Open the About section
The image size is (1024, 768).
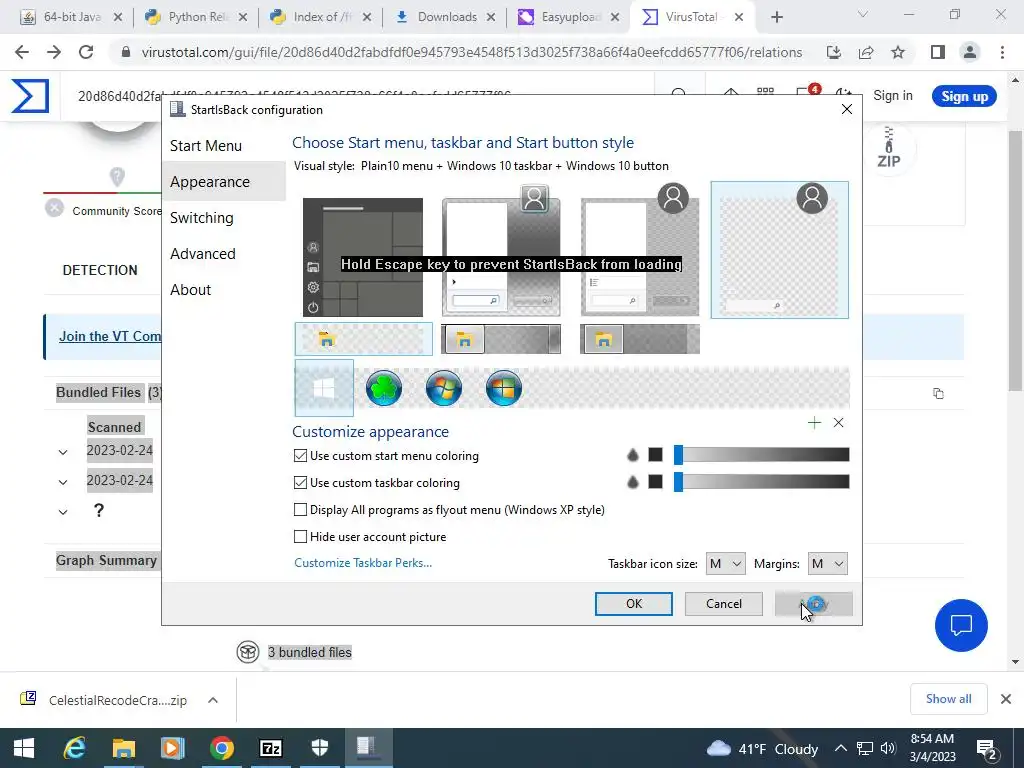tap(190, 289)
